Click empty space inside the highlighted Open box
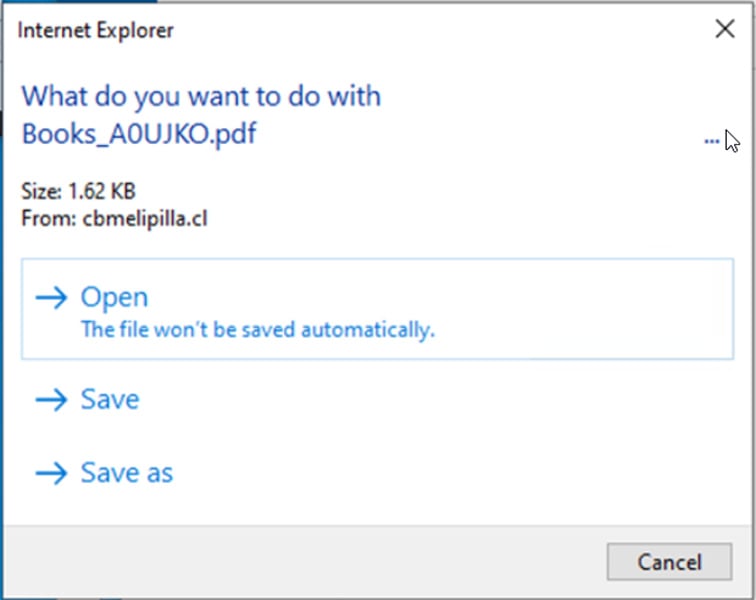 (x=580, y=308)
